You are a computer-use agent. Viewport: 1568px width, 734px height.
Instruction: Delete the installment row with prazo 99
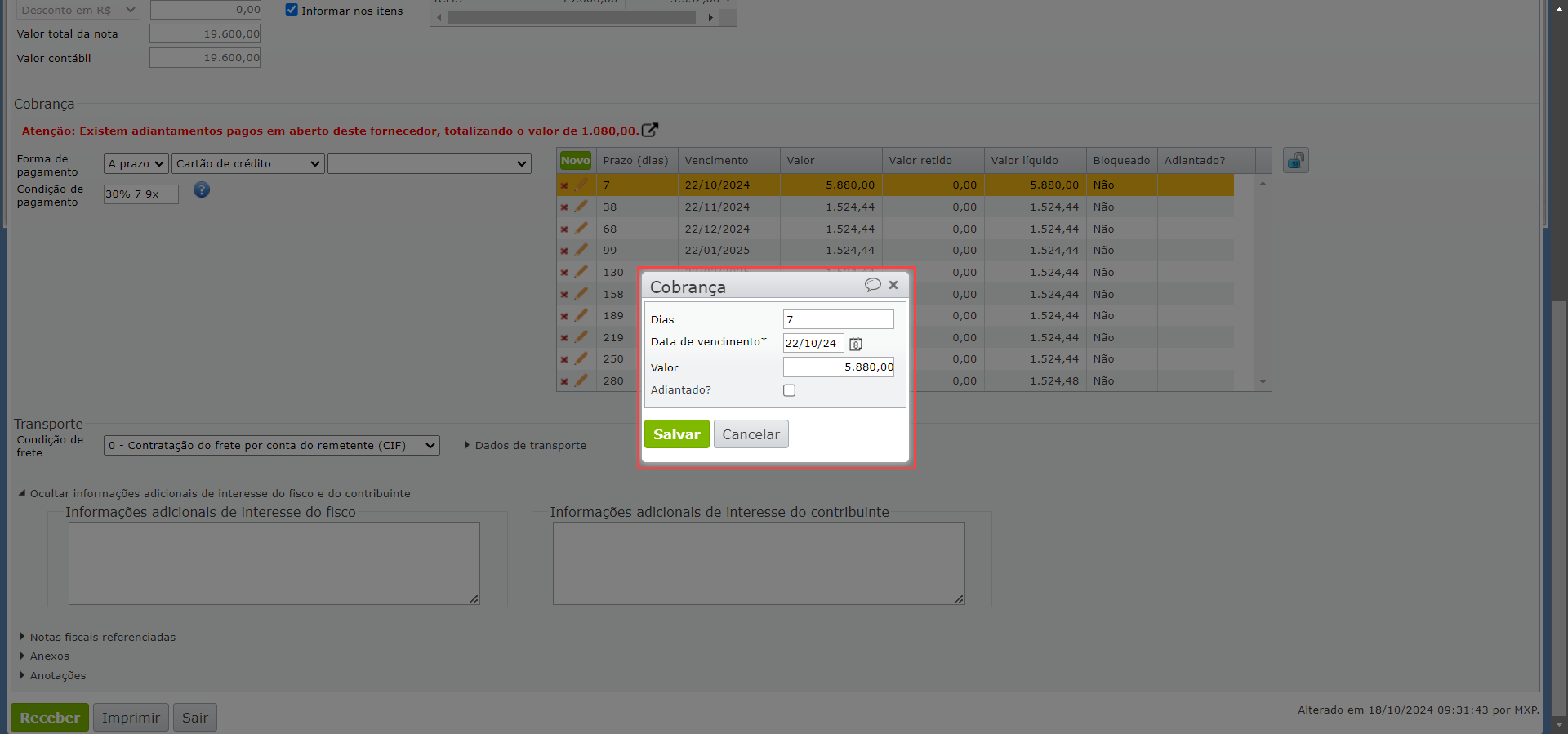tap(564, 251)
